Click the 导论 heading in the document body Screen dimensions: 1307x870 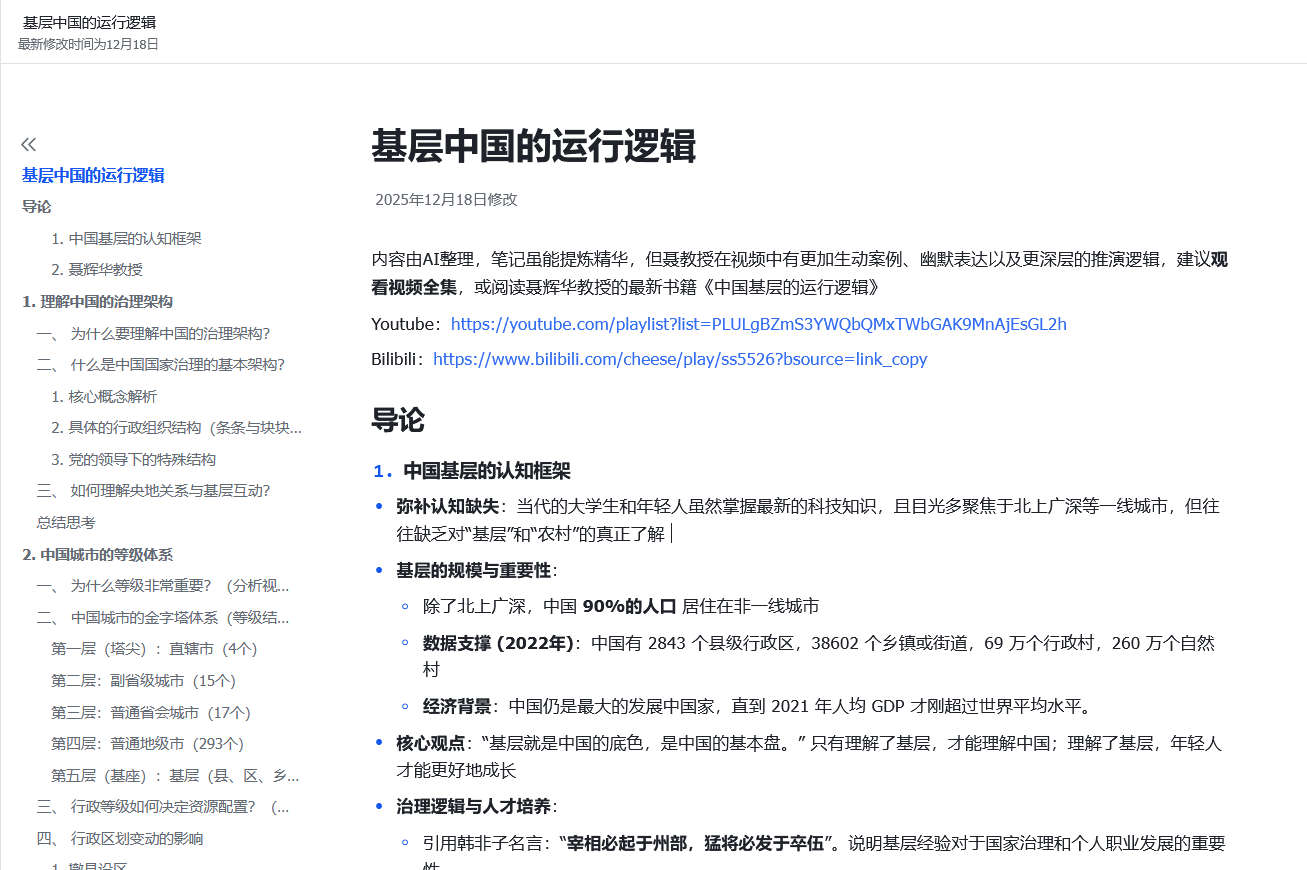click(x=398, y=419)
